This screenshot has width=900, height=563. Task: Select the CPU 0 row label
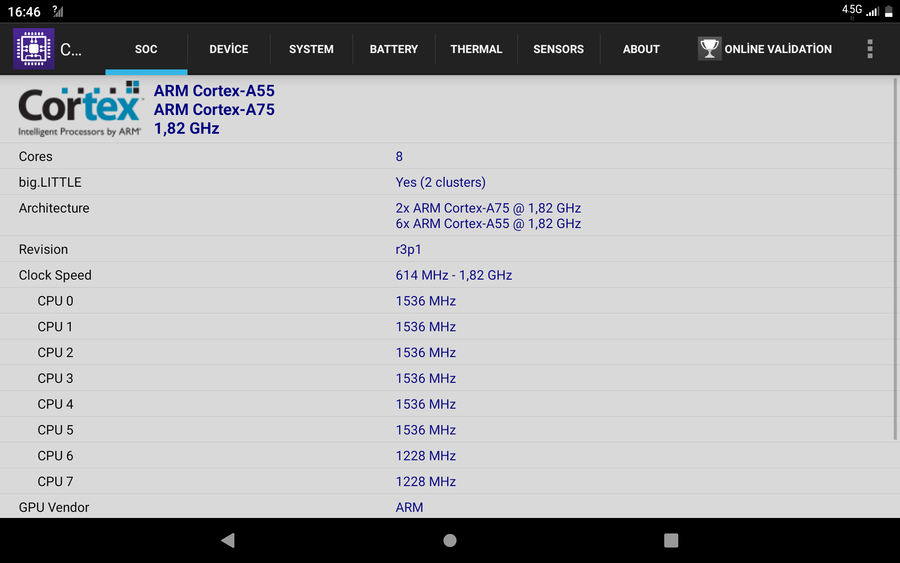click(x=55, y=301)
